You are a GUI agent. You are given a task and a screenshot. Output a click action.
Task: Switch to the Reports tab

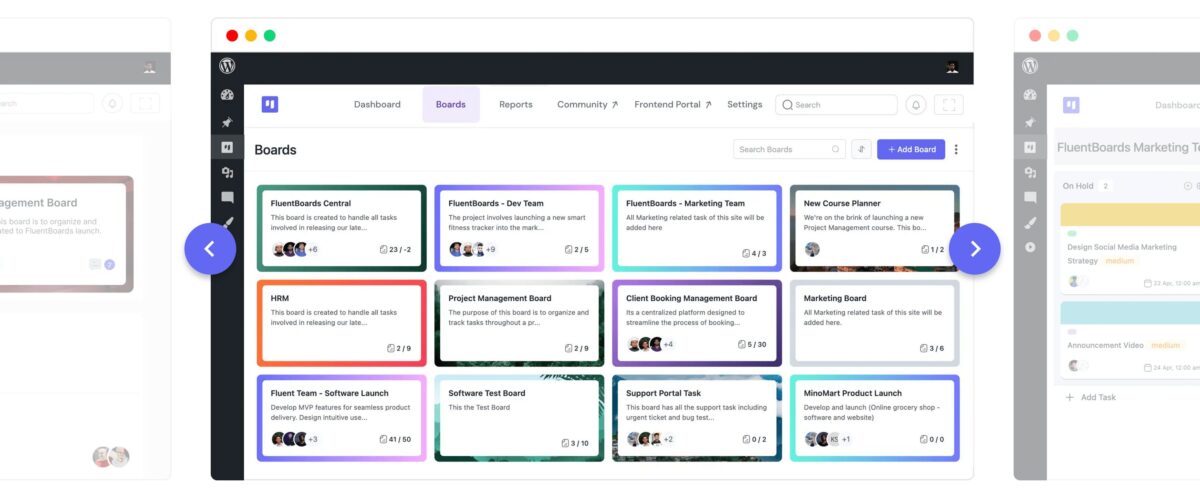coord(516,105)
